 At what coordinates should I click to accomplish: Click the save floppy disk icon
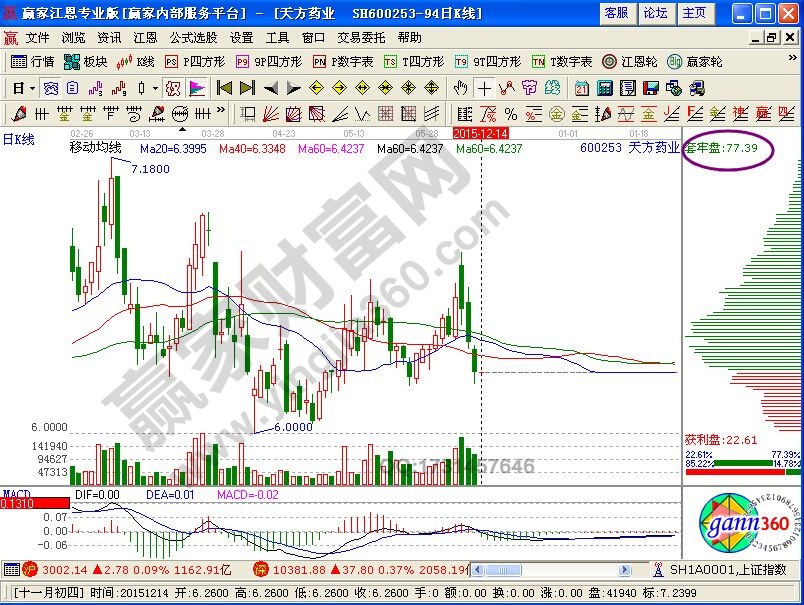[x=649, y=87]
